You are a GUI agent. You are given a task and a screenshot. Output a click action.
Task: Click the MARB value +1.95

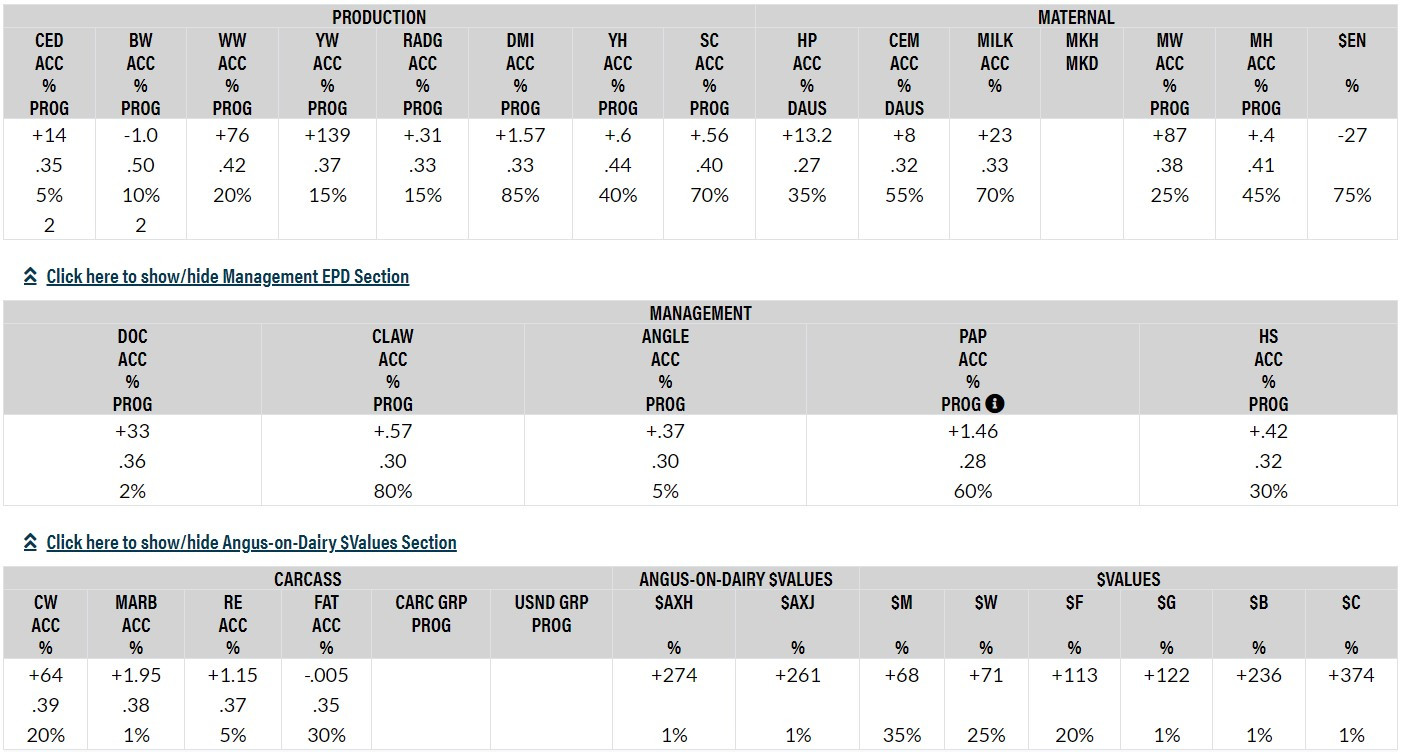click(136, 675)
